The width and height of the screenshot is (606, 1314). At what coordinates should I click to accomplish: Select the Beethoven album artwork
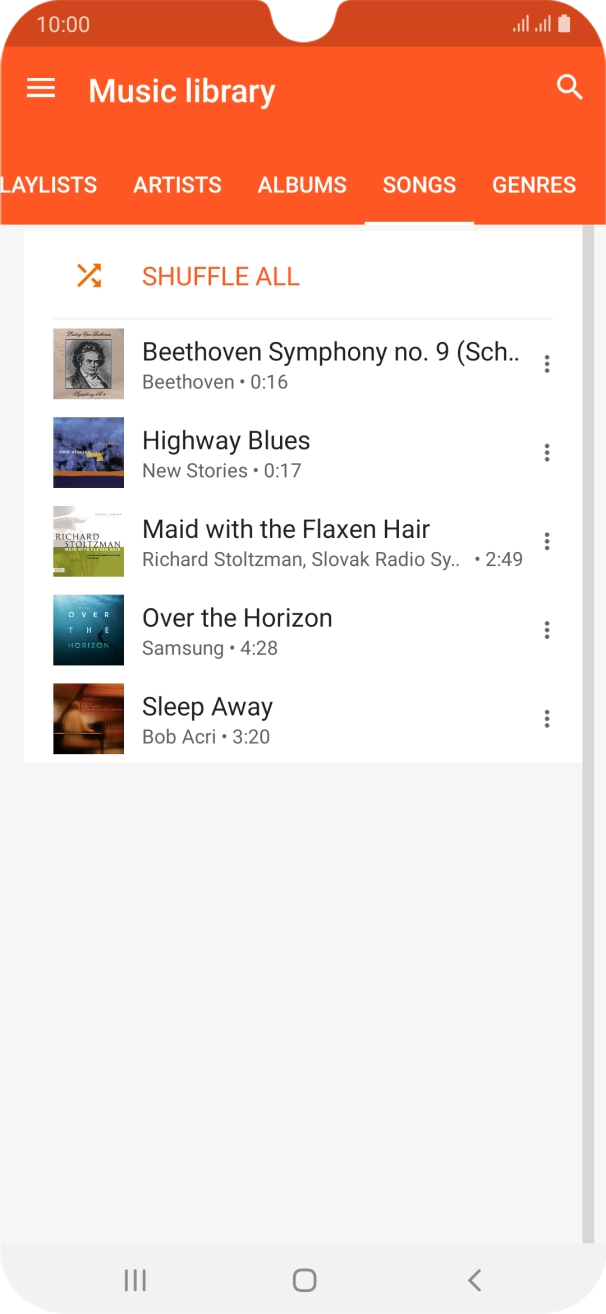(88, 364)
